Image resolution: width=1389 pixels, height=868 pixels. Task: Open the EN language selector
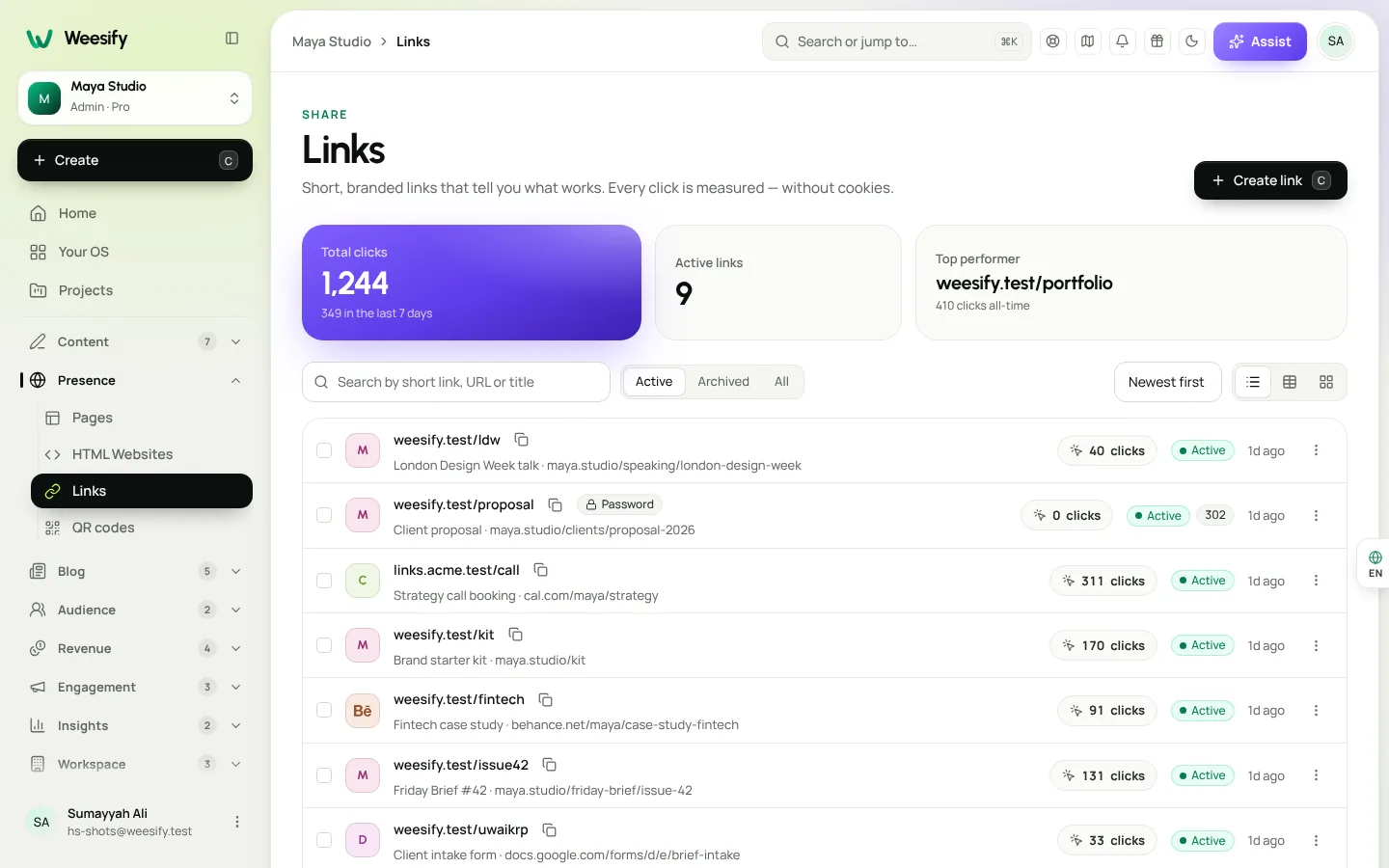coord(1375,564)
